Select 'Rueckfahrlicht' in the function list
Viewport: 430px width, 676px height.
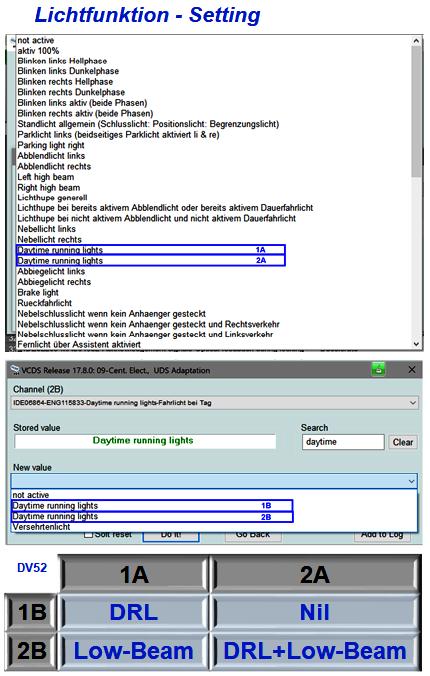44,303
